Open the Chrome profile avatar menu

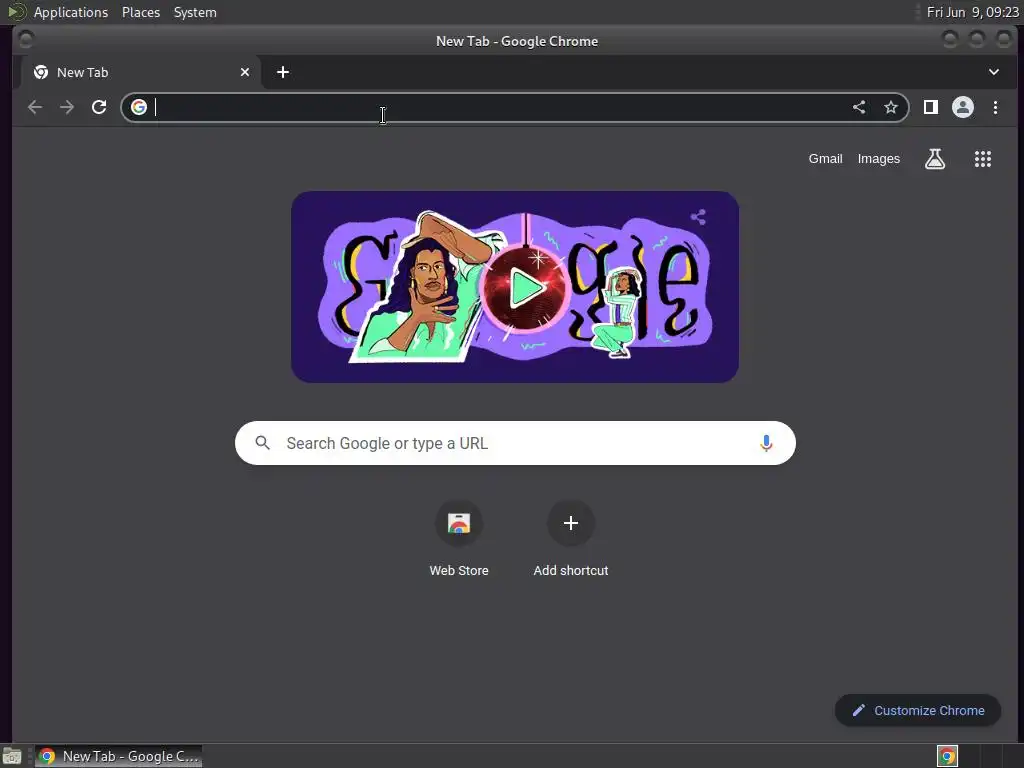click(963, 107)
